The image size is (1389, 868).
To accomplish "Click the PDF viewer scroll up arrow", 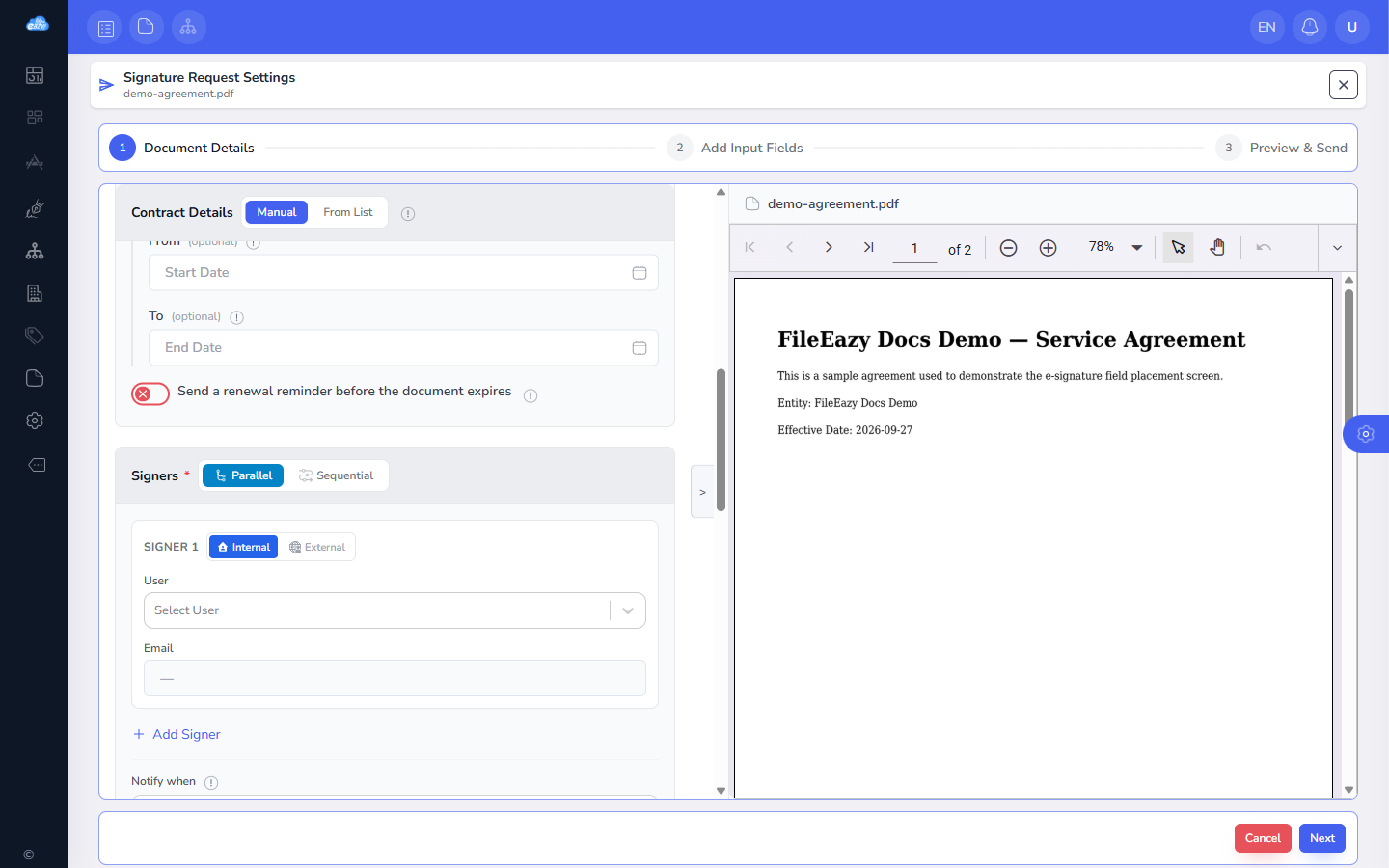I will coord(1348,280).
